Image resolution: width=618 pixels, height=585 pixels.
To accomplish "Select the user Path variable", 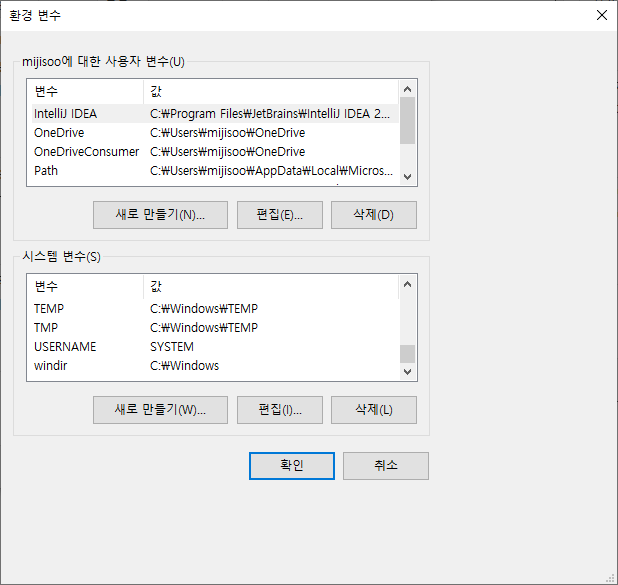I will coord(215,170).
